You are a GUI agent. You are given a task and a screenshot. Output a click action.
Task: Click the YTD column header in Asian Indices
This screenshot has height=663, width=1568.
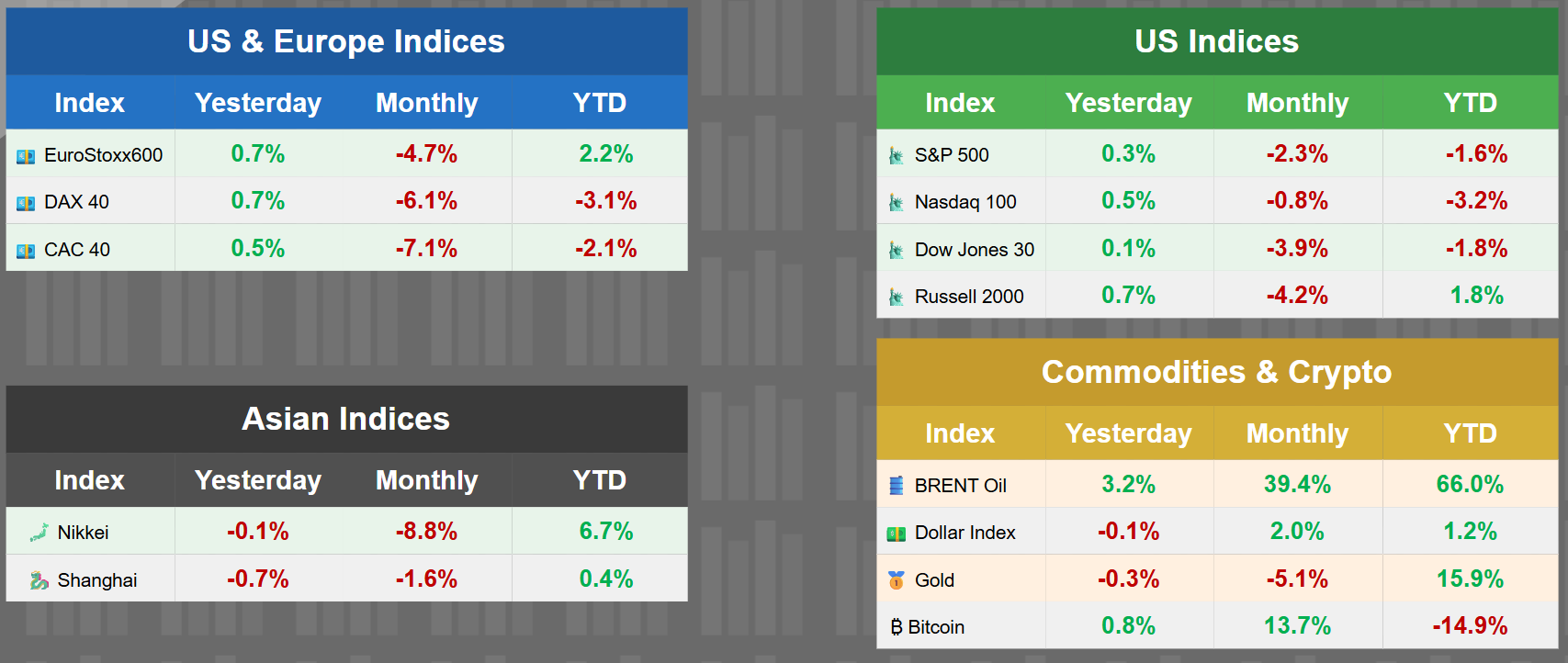599,480
